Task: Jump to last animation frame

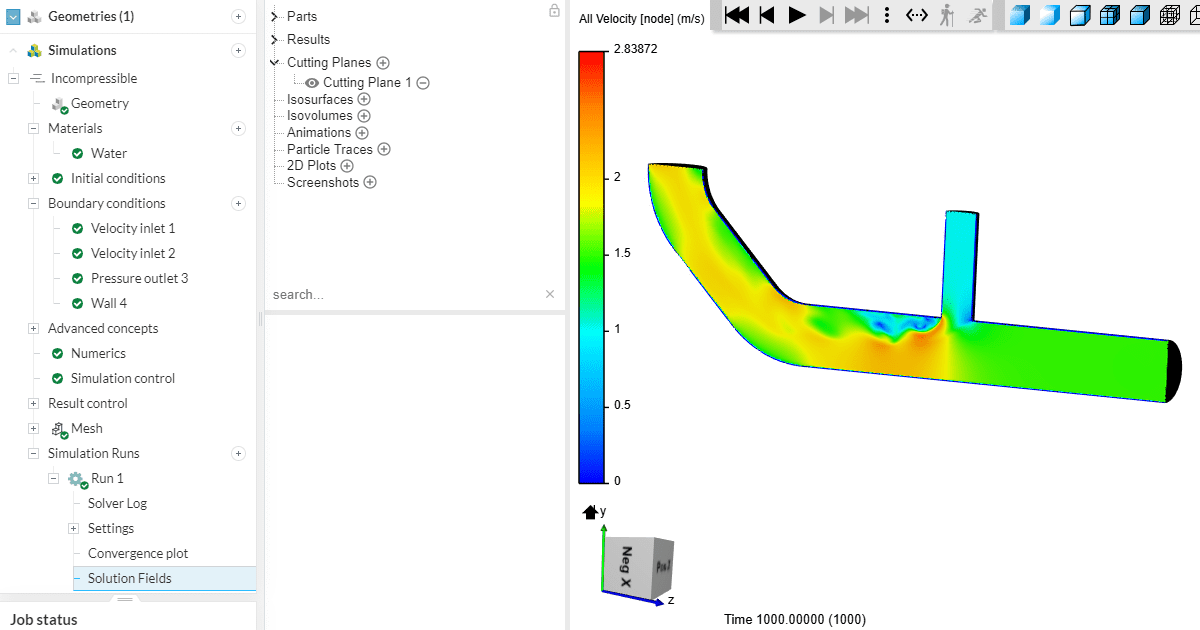Action: click(857, 15)
